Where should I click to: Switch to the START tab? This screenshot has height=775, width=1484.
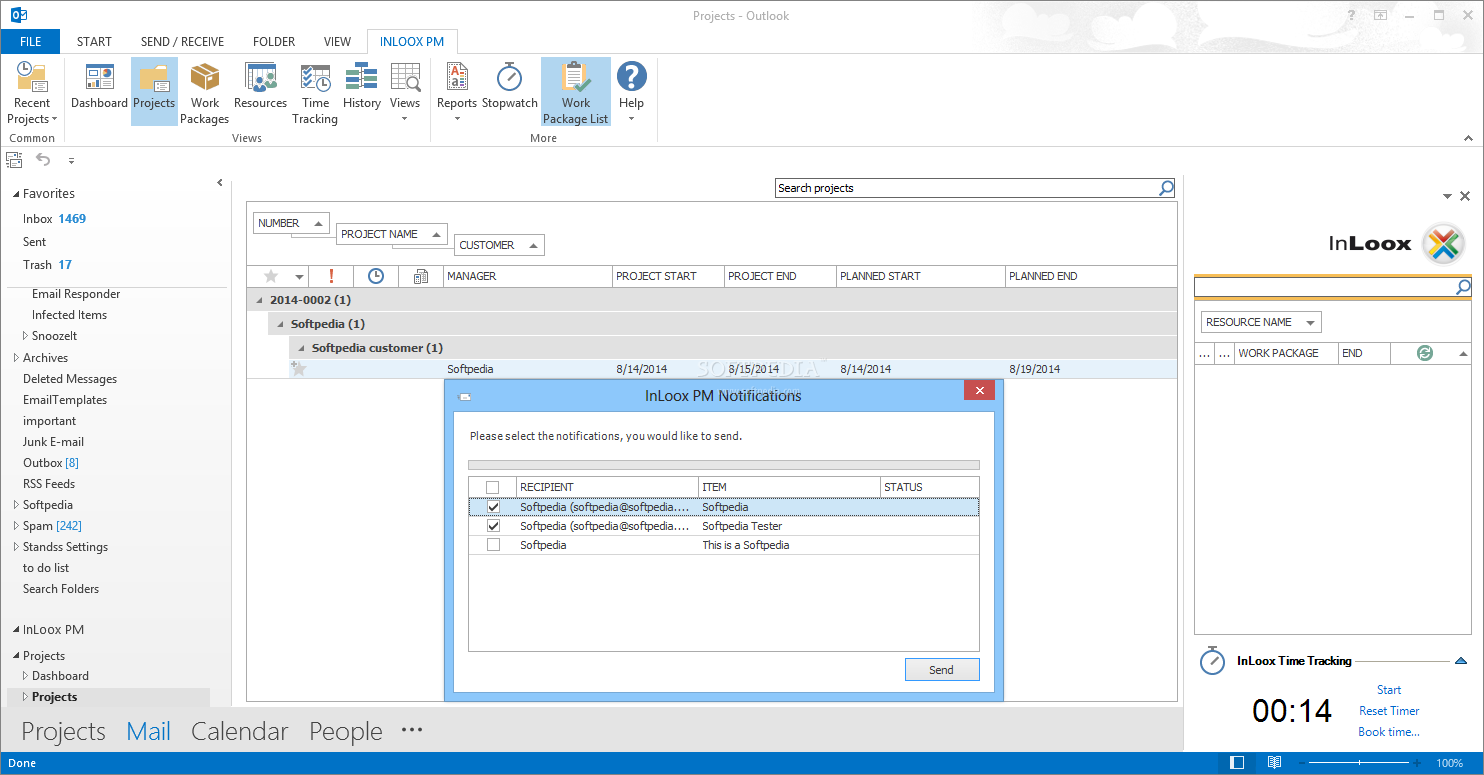(94, 42)
